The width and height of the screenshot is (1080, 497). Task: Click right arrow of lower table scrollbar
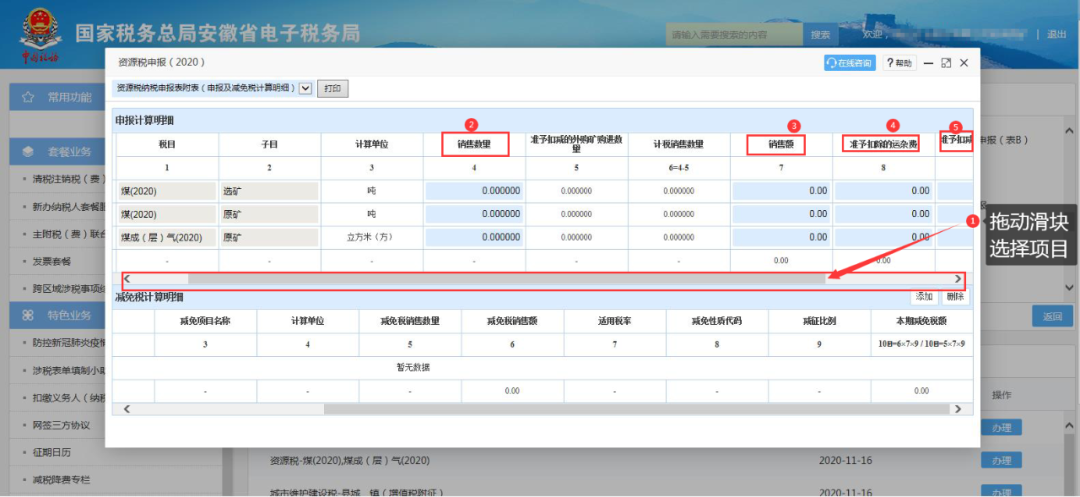coord(957,409)
